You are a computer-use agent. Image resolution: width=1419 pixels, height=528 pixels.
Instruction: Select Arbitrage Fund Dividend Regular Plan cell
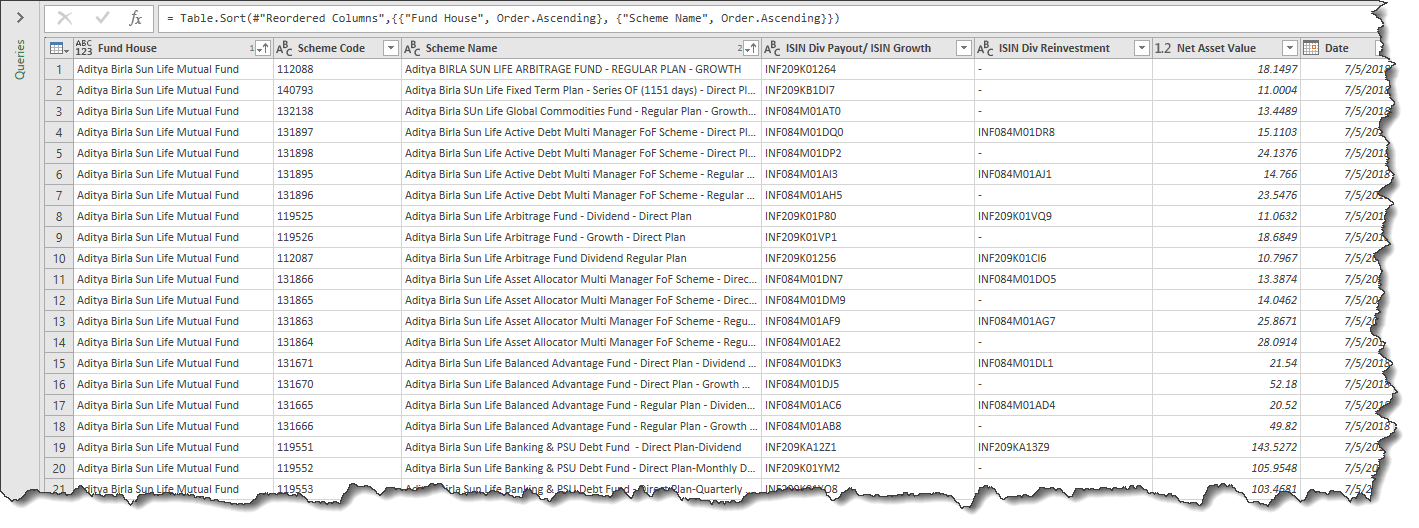[x=581, y=258]
